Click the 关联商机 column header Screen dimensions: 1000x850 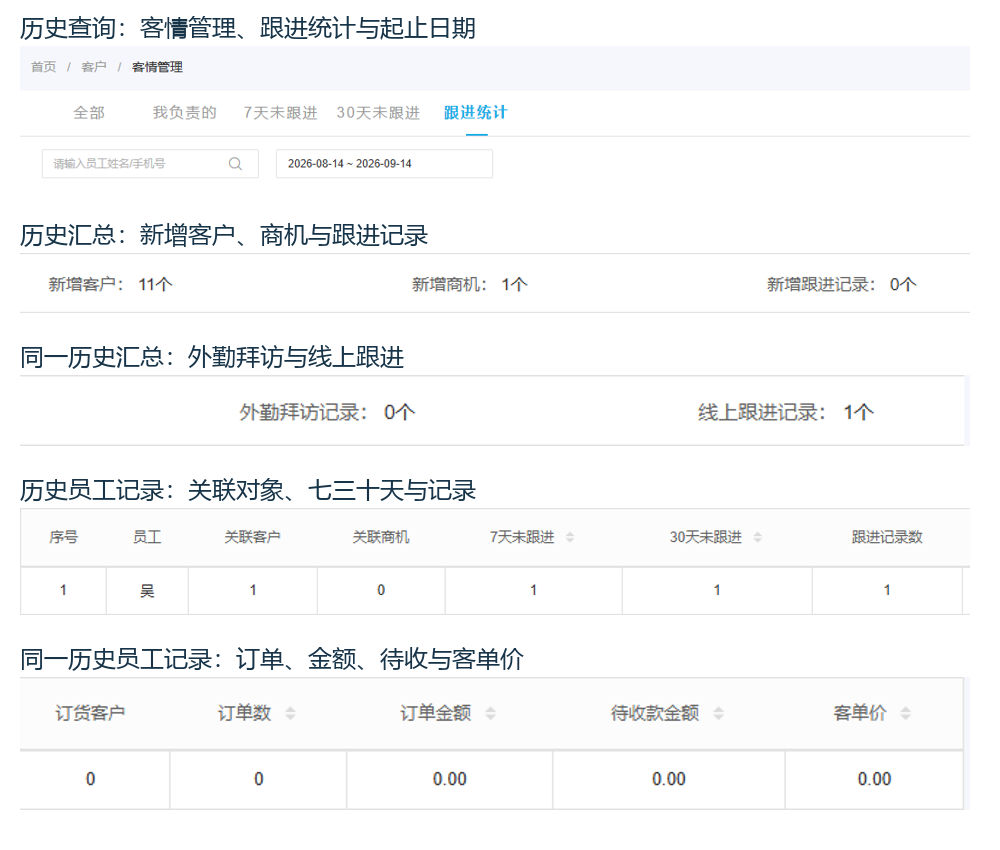coord(381,538)
